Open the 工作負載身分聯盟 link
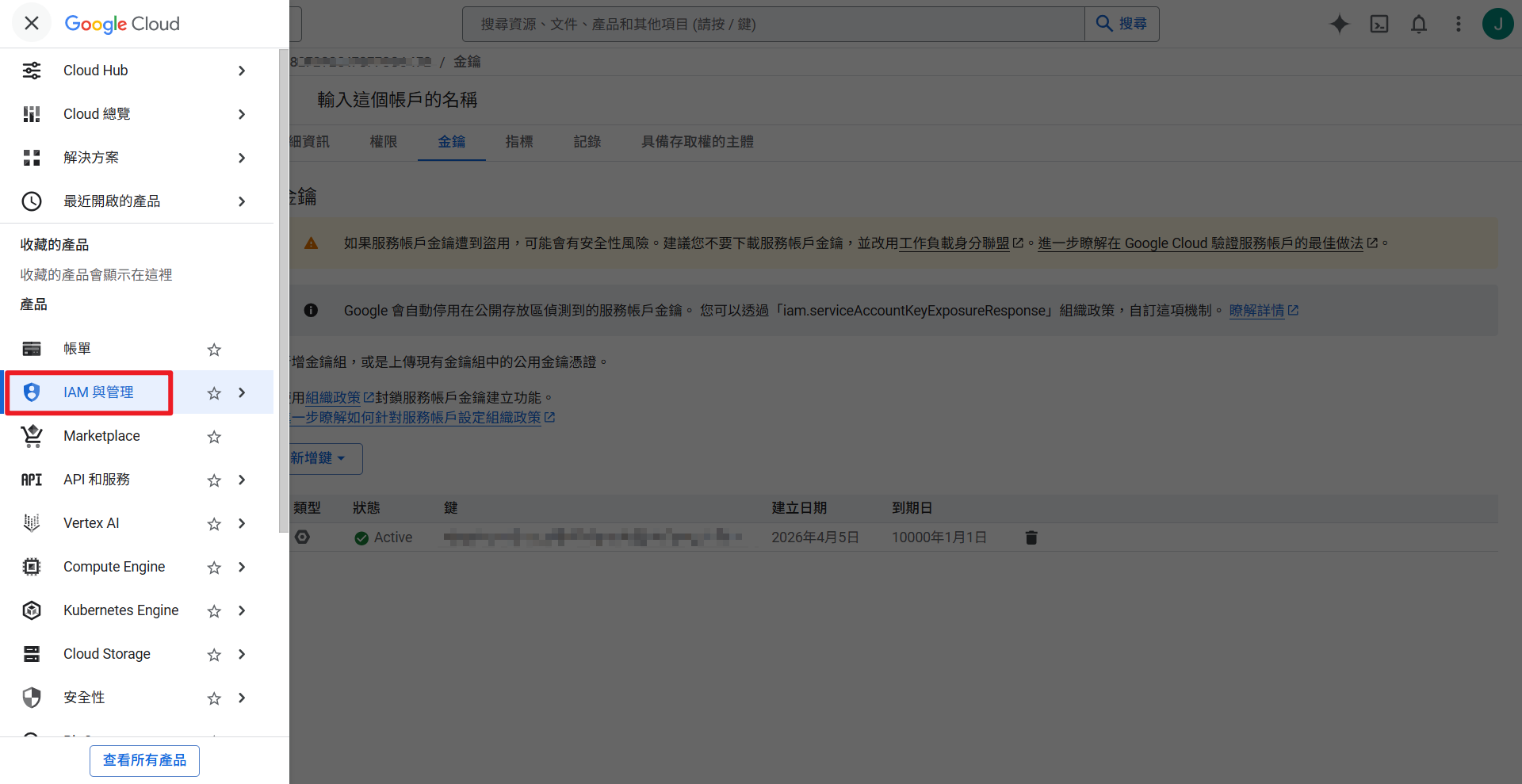The width and height of the screenshot is (1522, 784). tap(956, 243)
